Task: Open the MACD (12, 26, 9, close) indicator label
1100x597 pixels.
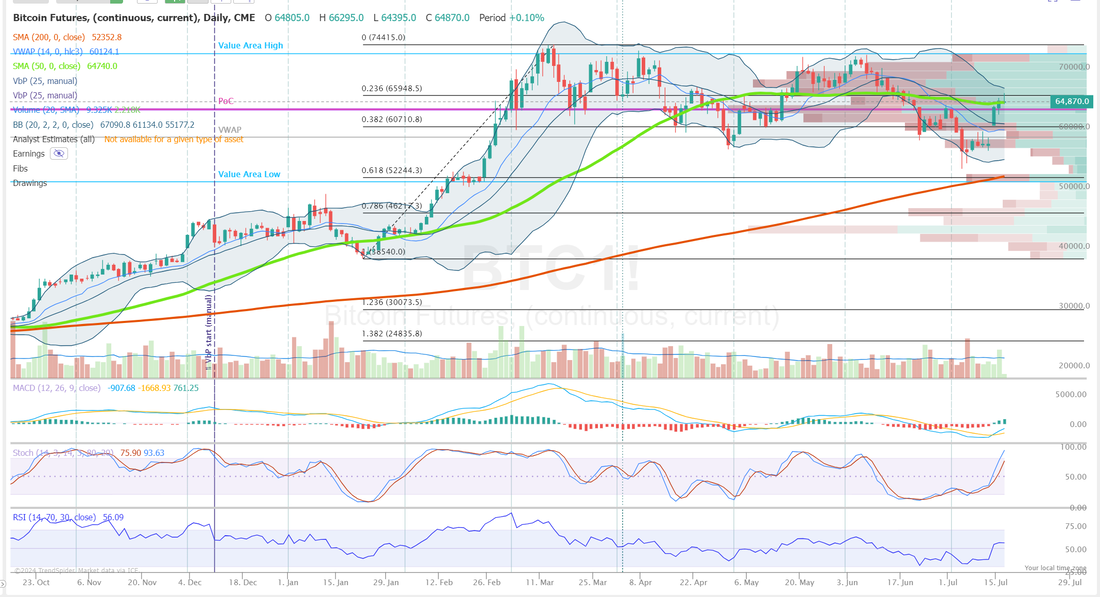Action: pos(56,388)
